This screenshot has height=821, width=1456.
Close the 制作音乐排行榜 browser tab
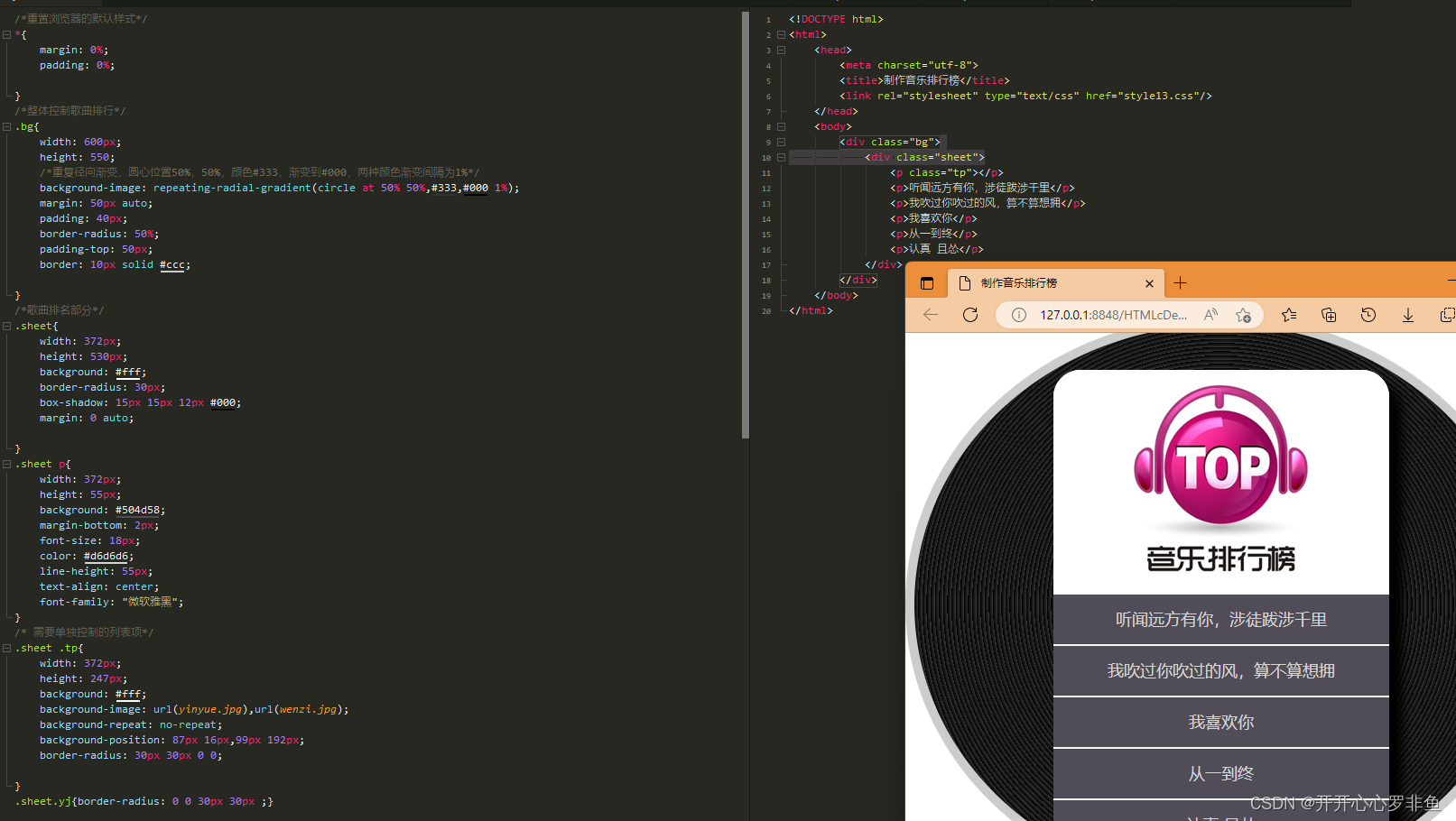[x=1149, y=283]
